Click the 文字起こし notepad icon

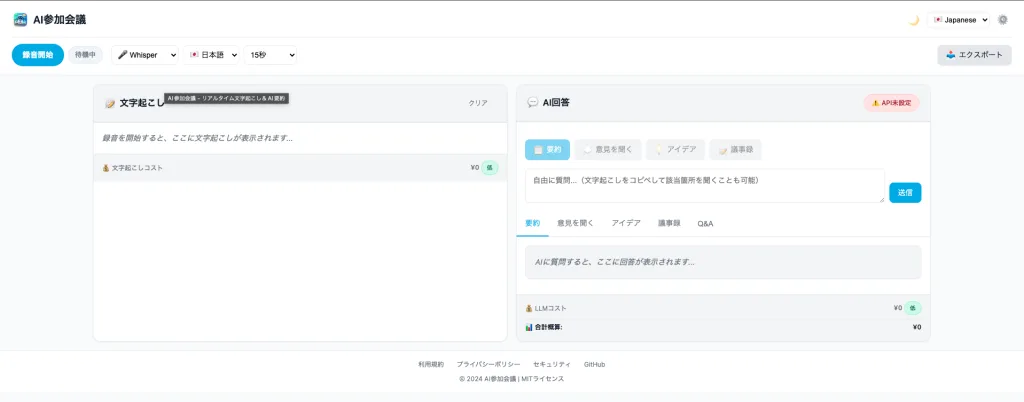110,103
